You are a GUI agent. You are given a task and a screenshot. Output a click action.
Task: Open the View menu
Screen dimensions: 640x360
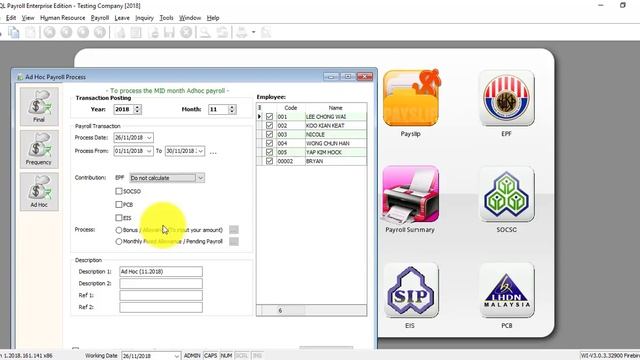(28, 18)
